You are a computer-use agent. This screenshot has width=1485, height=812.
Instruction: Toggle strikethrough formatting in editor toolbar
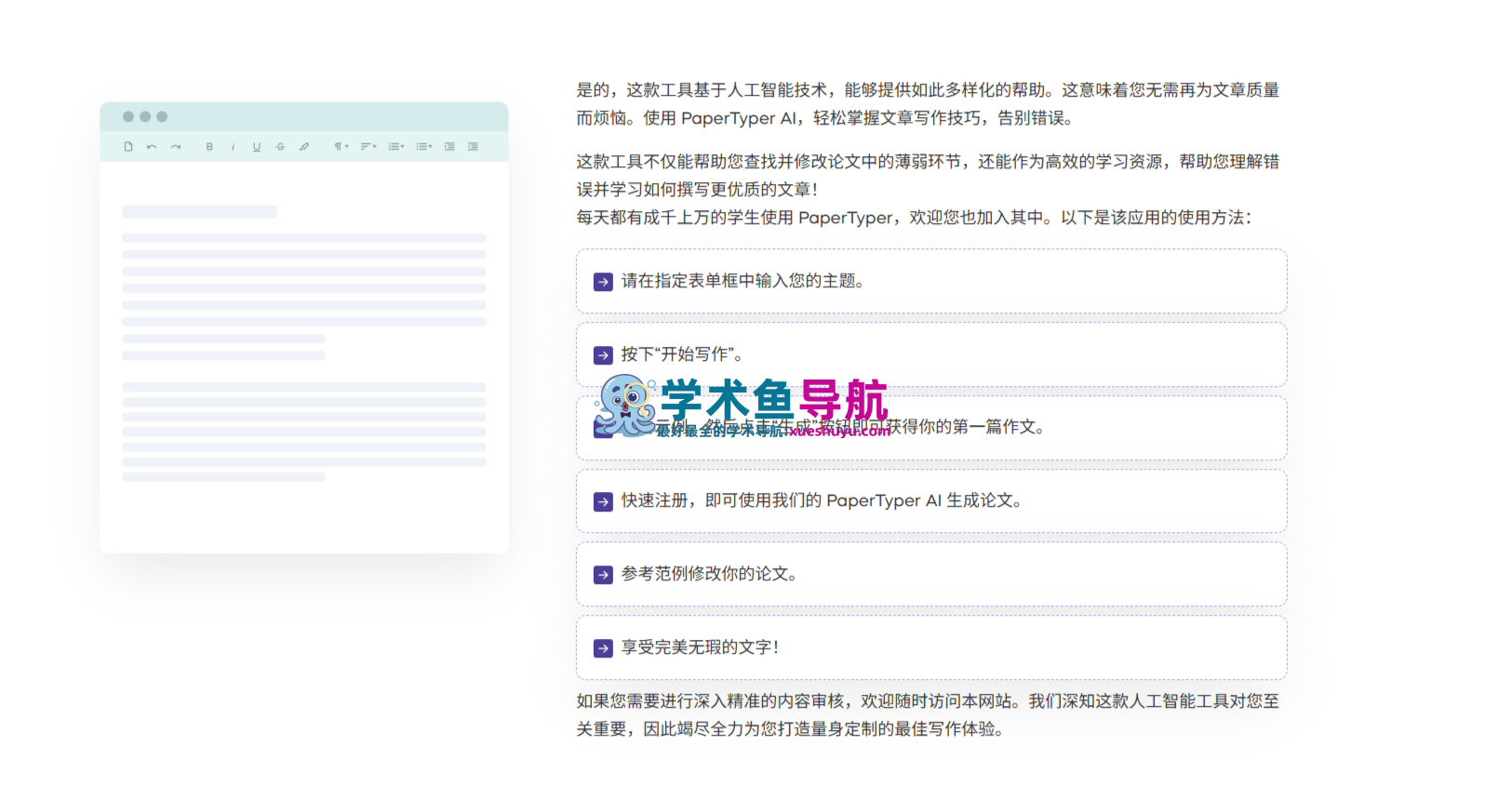[x=280, y=147]
